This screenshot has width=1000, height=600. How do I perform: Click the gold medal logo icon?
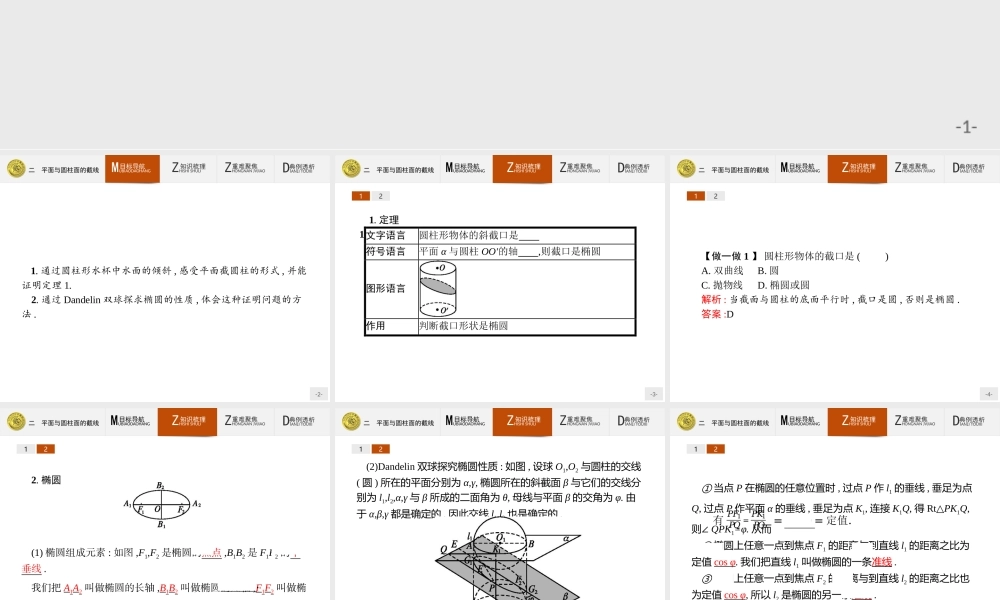pos(16,168)
